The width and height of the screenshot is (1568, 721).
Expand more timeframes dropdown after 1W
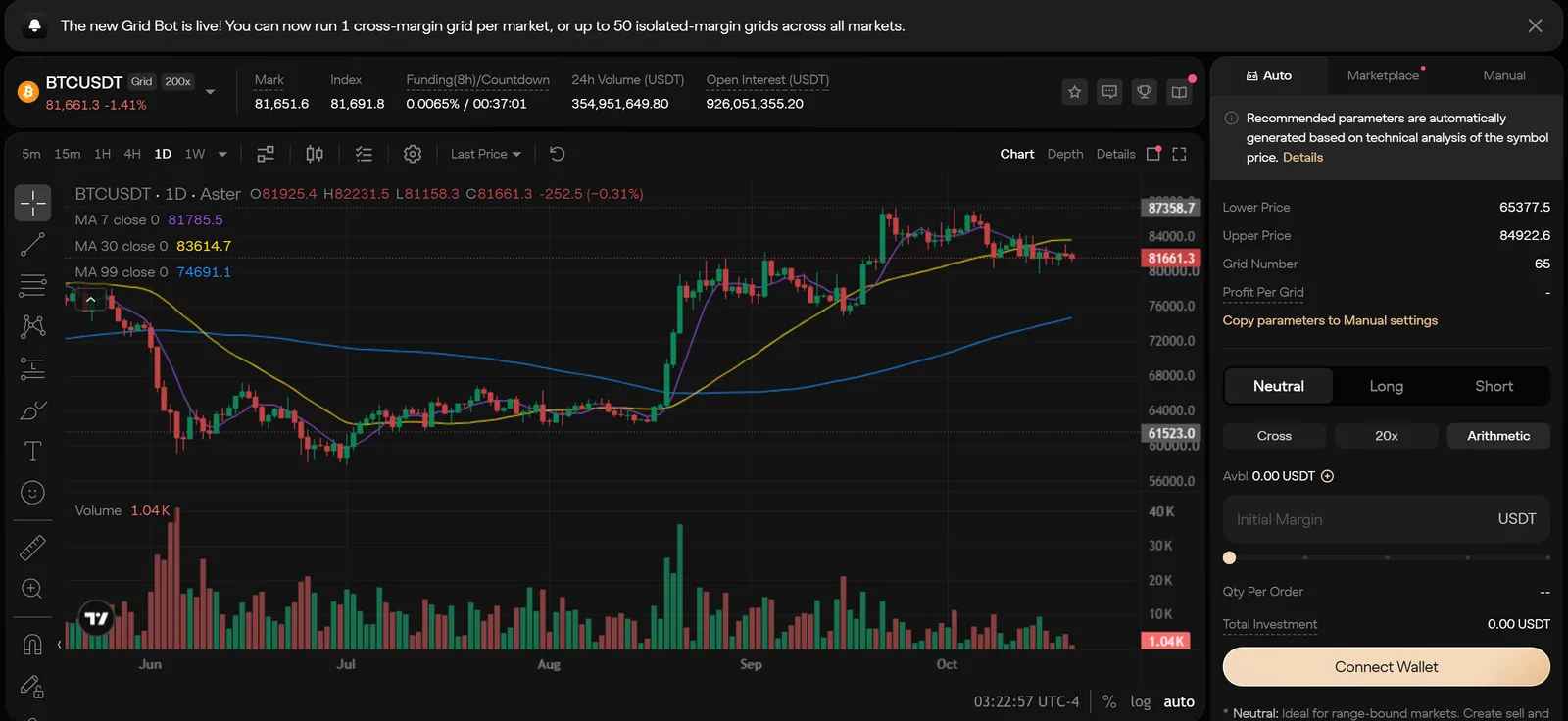pyautogui.click(x=222, y=154)
